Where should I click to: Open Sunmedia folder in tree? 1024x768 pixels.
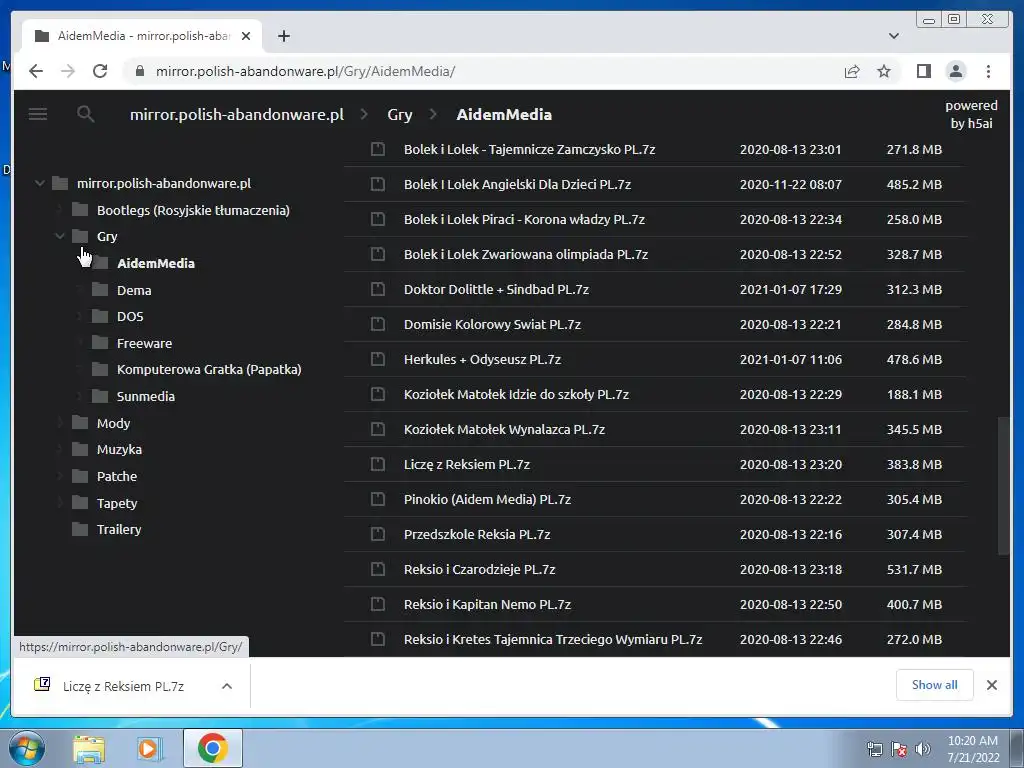tap(146, 396)
